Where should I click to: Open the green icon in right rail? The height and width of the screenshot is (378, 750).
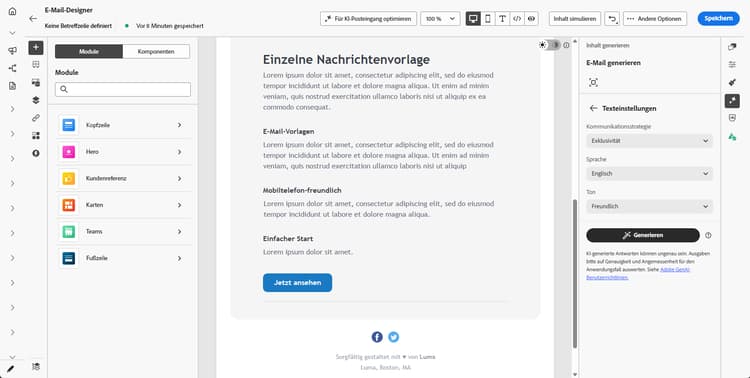[732, 137]
